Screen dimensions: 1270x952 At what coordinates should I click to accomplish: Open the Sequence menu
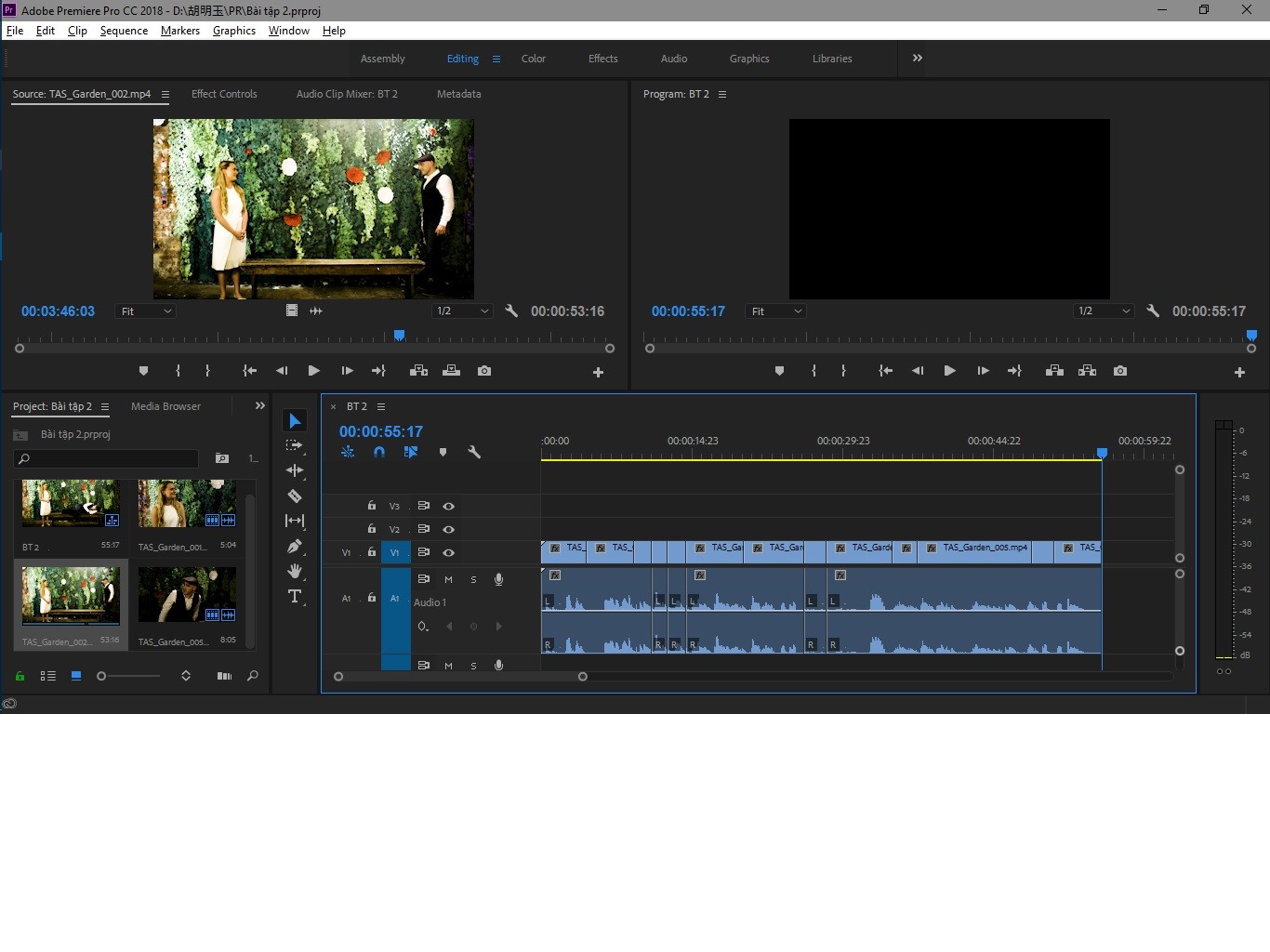click(124, 31)
